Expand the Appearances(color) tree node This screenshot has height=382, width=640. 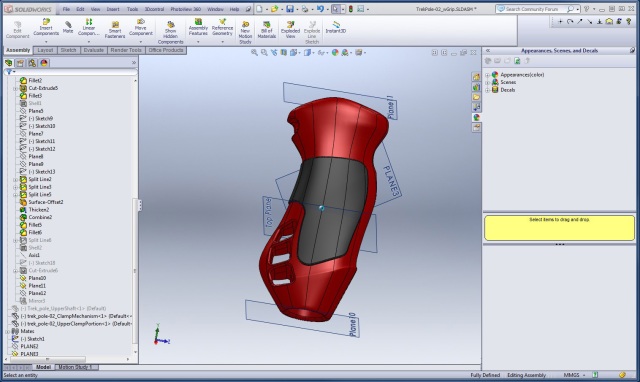point(487,75)
